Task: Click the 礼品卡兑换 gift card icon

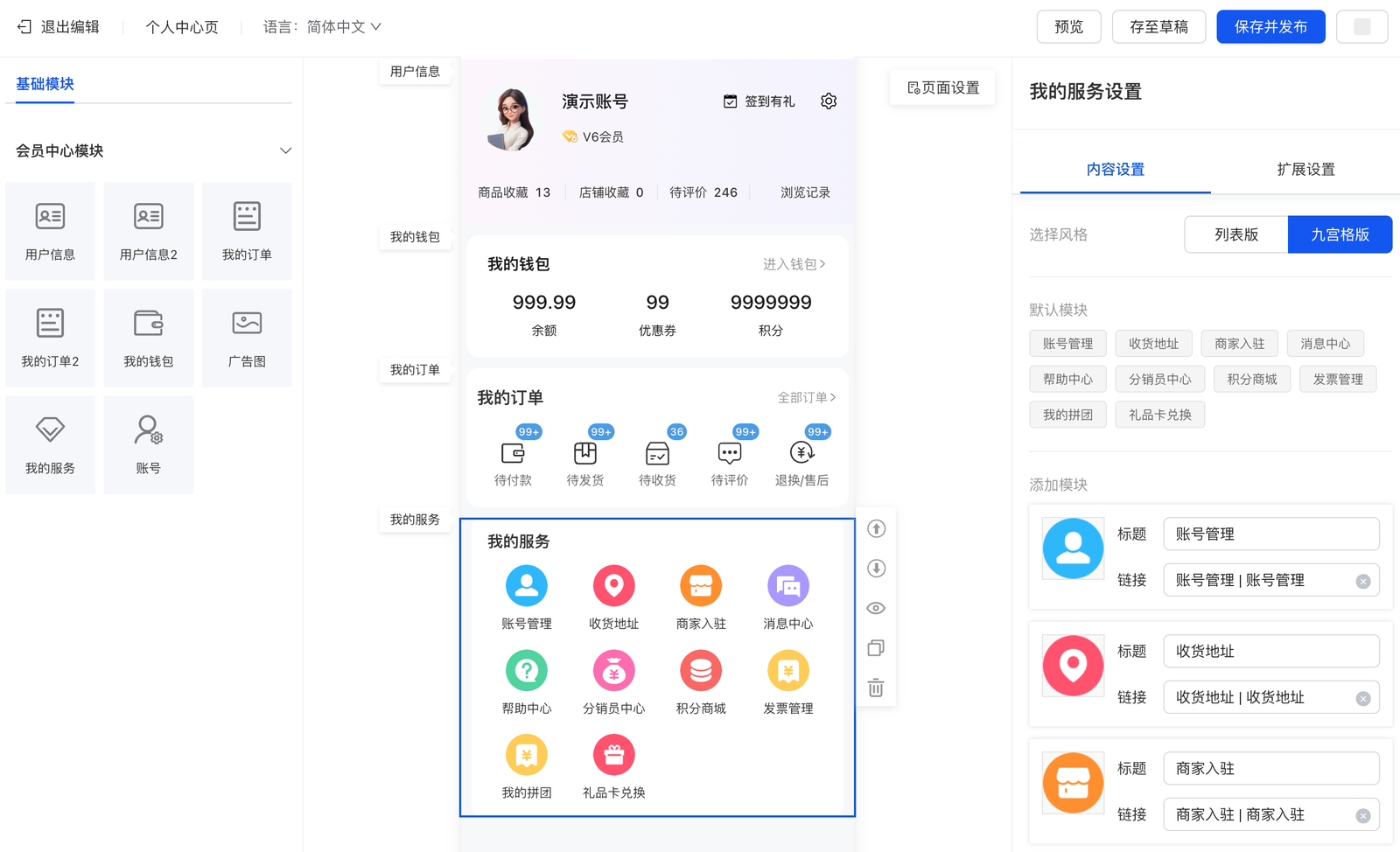Action: (x=613, y=756)
